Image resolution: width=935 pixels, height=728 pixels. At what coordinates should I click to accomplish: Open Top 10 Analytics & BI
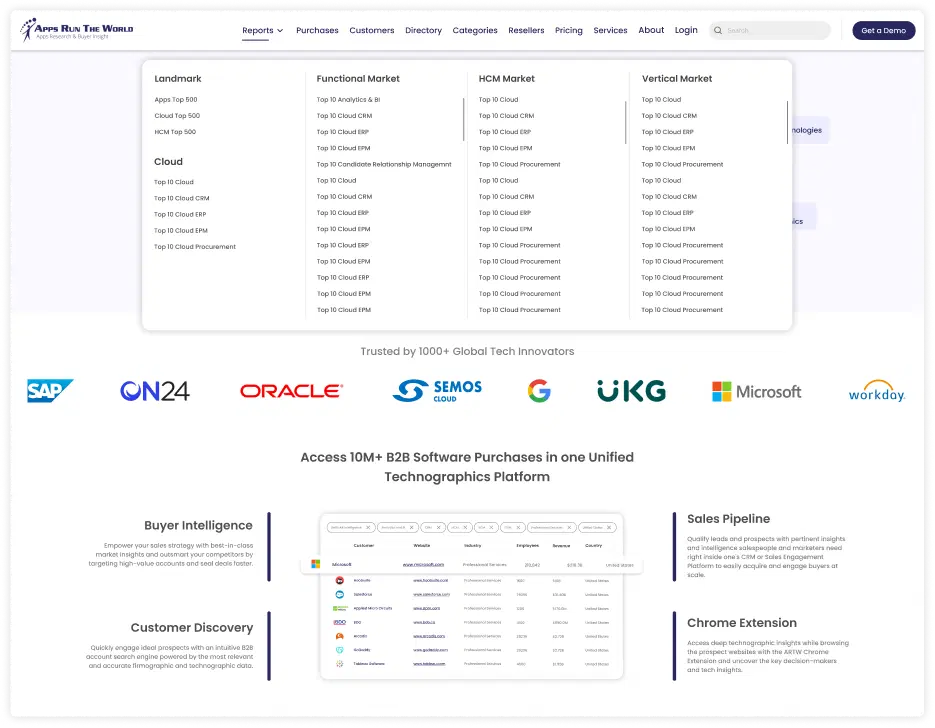coord(348,100)
